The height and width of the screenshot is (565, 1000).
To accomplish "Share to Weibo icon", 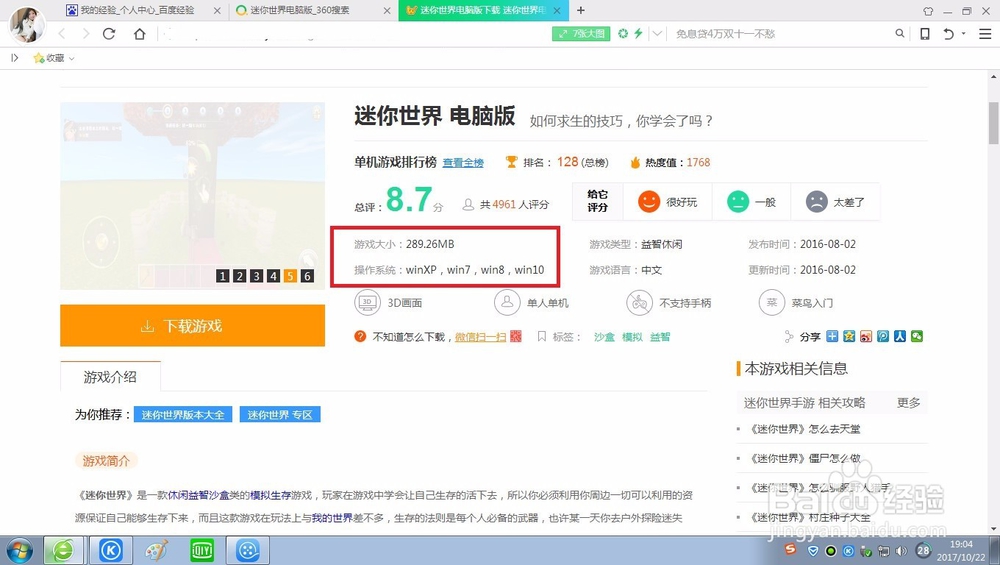I will tap(865, 336).
